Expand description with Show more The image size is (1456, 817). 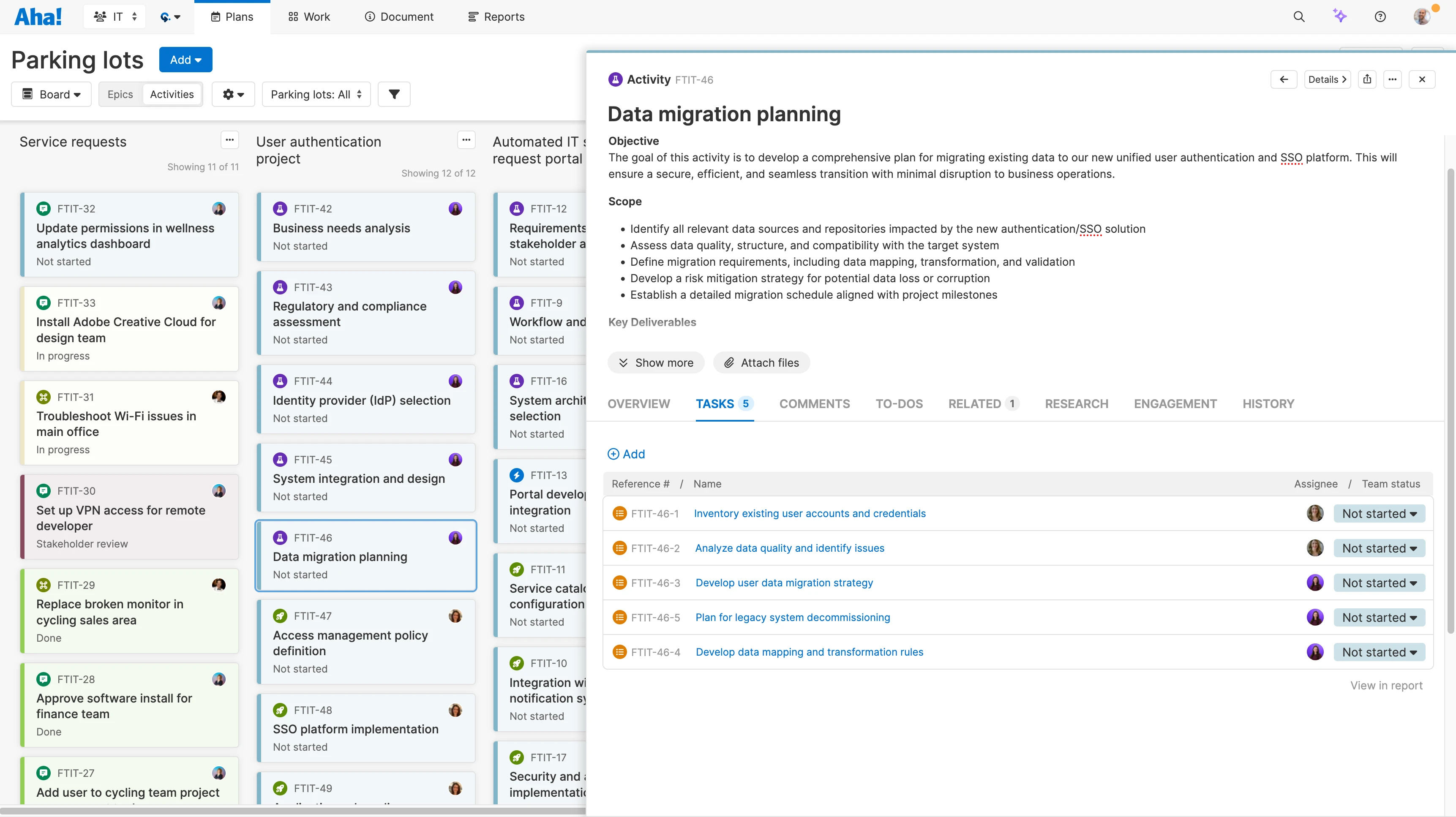click(656, 363)
